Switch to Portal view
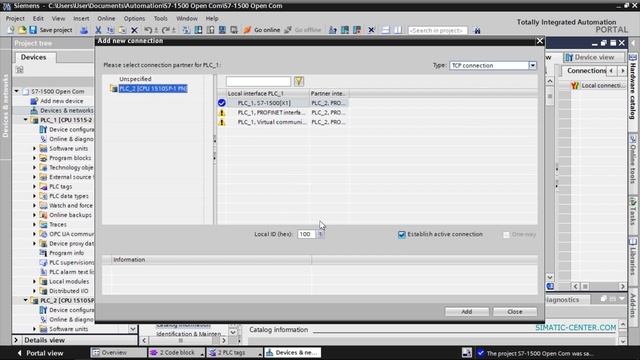Viewport: 640px width, 360px height. [41, 353]
